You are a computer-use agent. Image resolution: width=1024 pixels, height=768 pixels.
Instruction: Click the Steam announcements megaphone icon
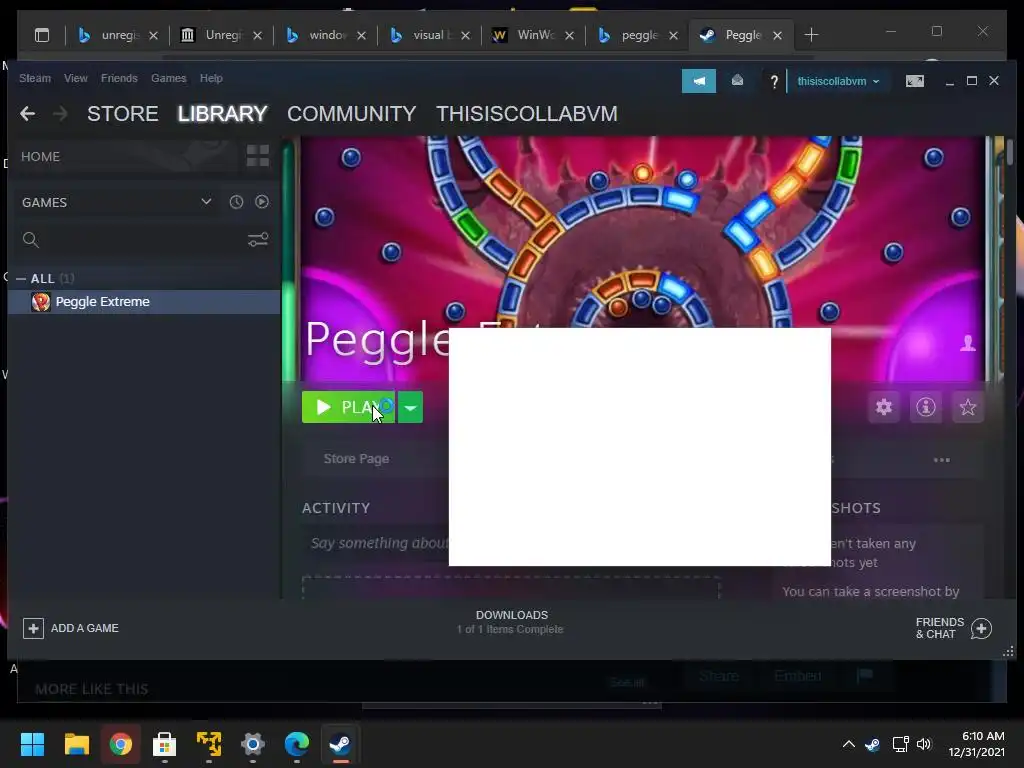coord(699,81)
